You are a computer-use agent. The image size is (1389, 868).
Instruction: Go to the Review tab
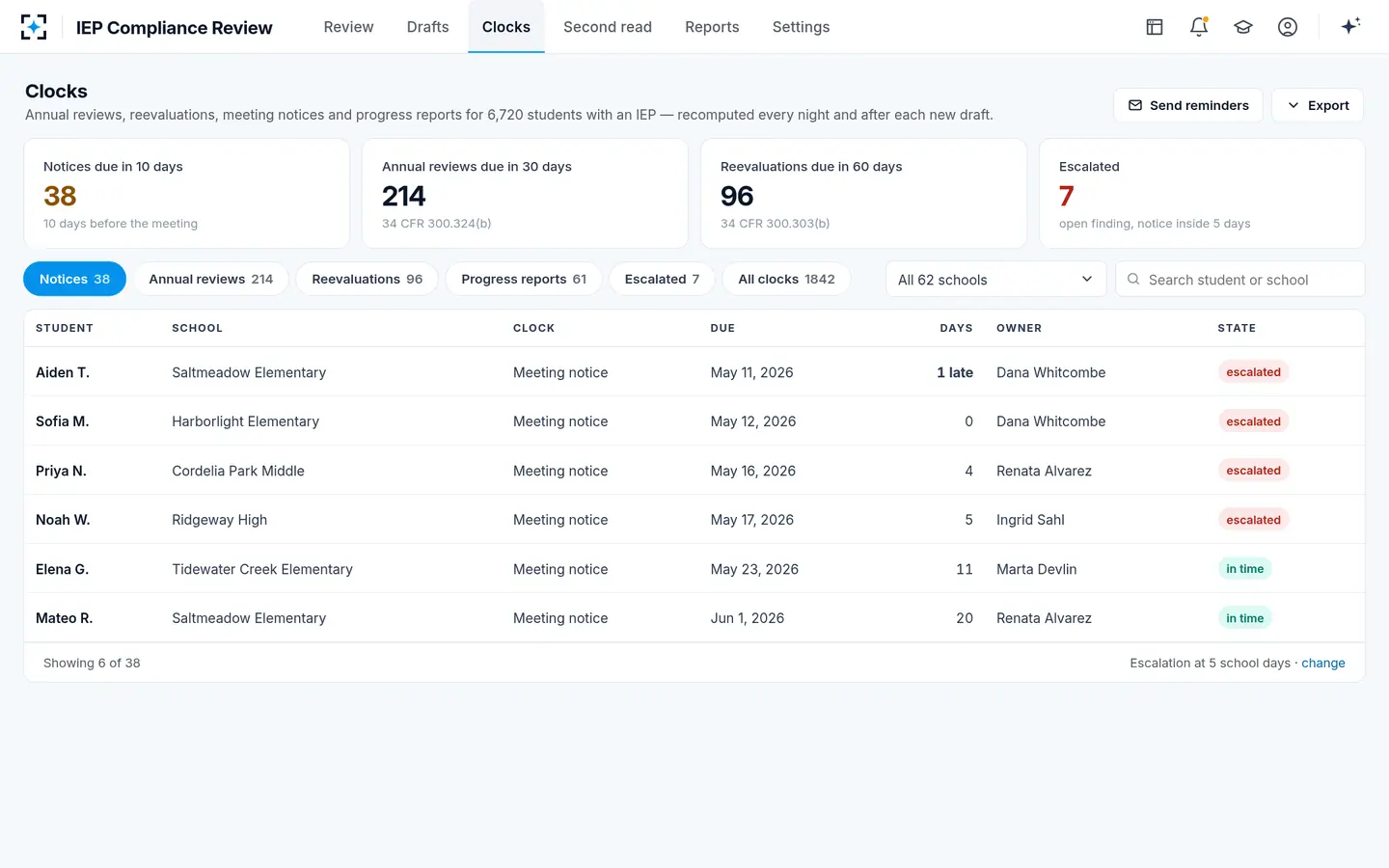click(x=348, y=27)
